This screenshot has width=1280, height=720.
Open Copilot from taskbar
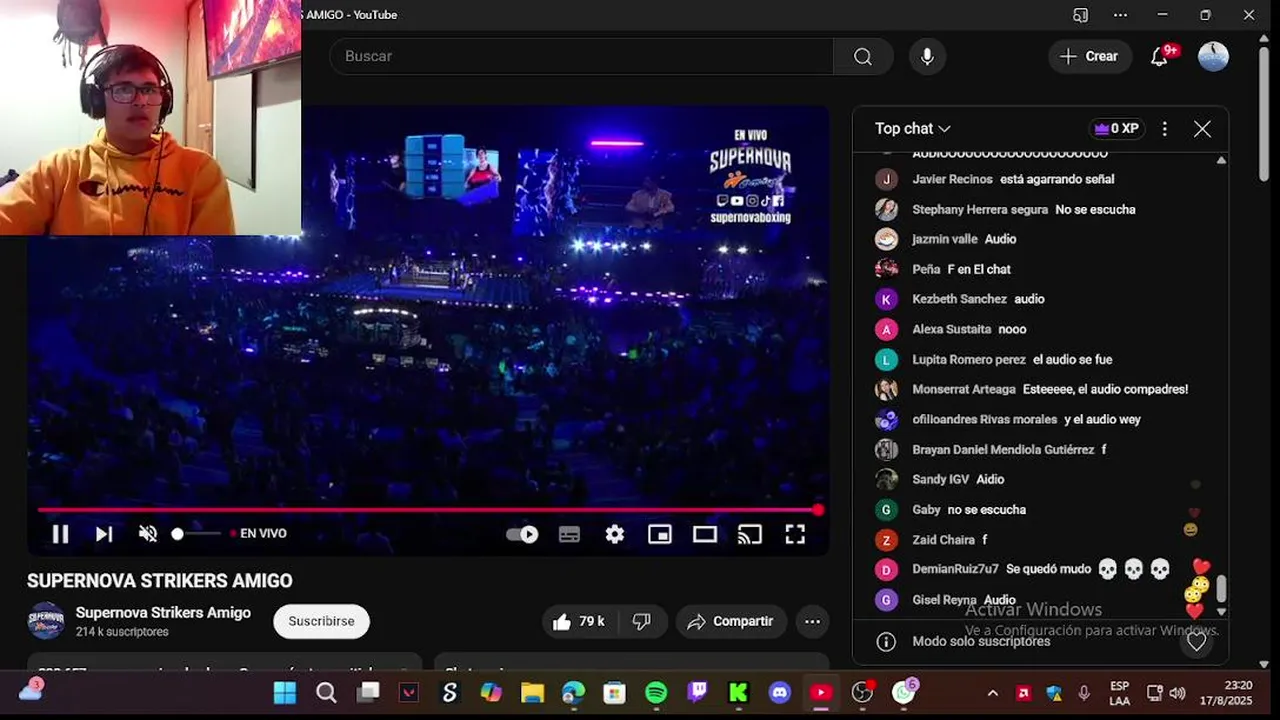click(x=491, y=693)
